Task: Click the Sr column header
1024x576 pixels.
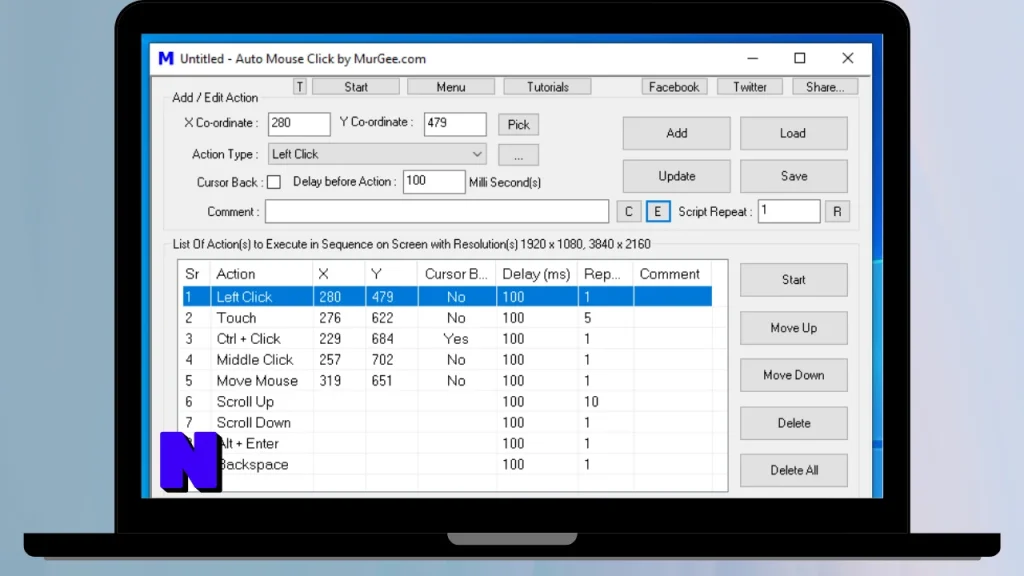Action: coord(194,274)
